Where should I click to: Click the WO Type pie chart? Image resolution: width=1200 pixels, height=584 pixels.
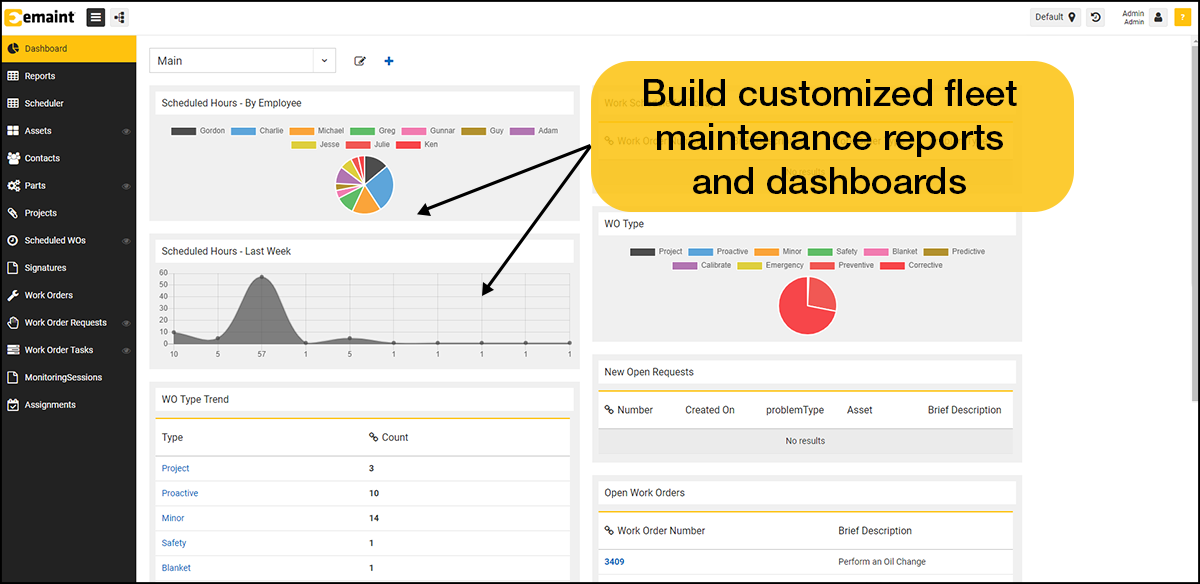pos(807,305)
